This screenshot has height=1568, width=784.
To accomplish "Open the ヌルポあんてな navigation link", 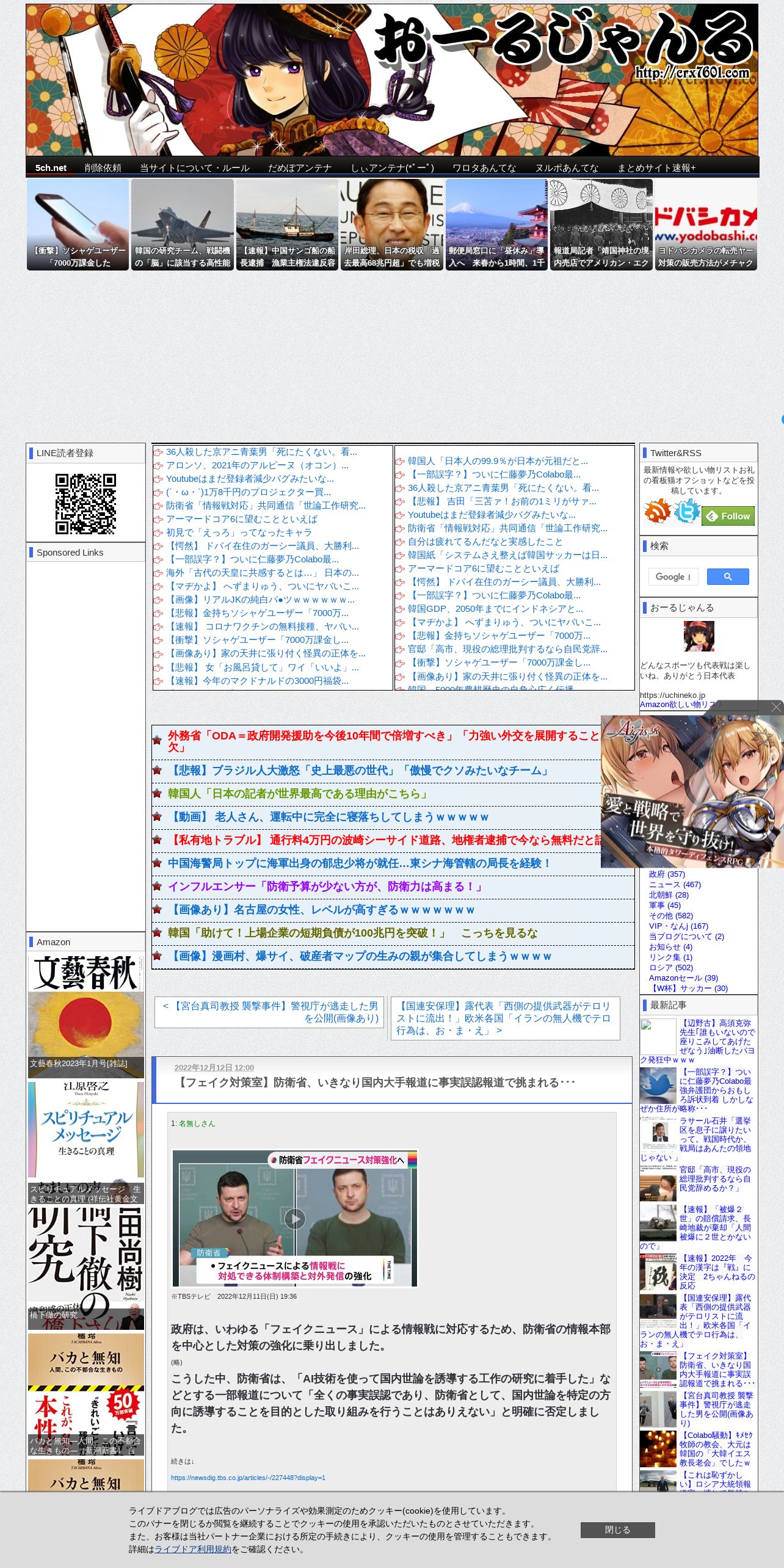I will pos(567,168).
